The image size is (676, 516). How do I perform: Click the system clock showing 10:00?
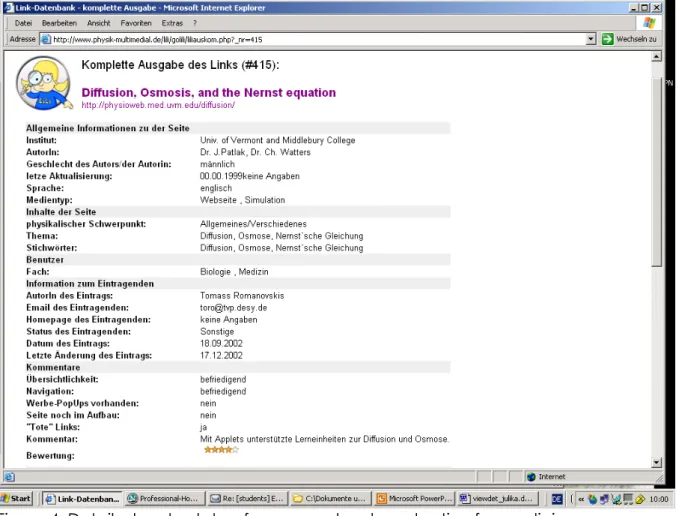click(659, 499)
